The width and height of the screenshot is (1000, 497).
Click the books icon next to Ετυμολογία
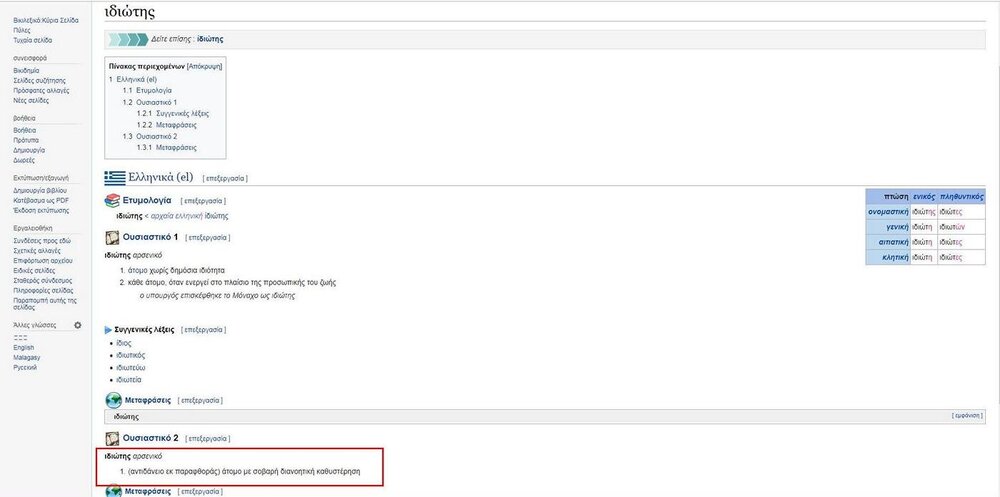(x=112, y=201)
